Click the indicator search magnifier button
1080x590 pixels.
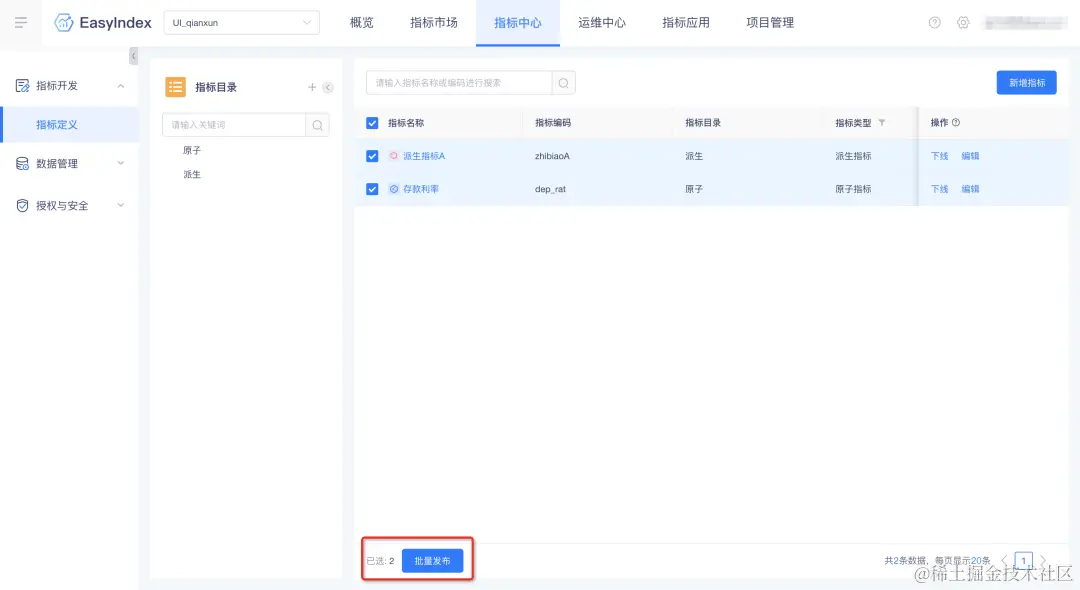[563, 83]
